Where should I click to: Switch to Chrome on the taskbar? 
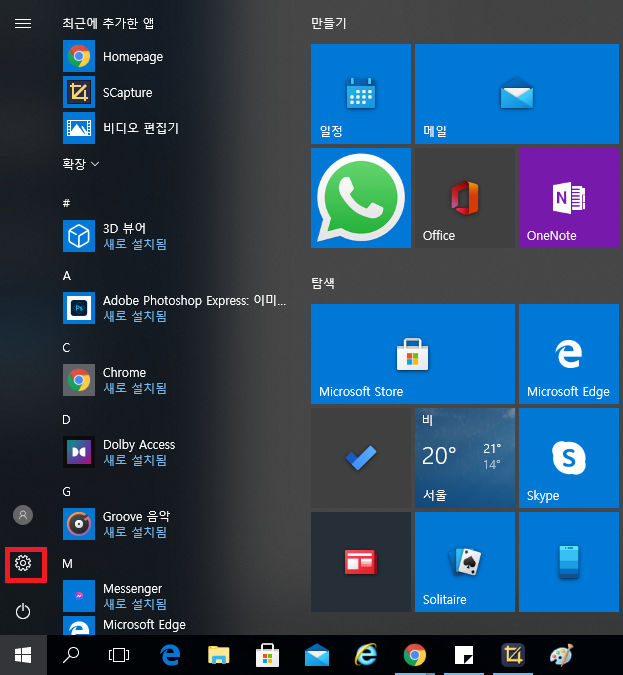[x=415, y=655]
